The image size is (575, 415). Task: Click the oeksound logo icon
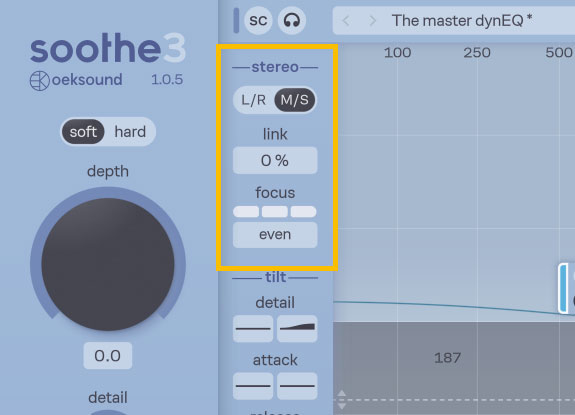point(40,81)
